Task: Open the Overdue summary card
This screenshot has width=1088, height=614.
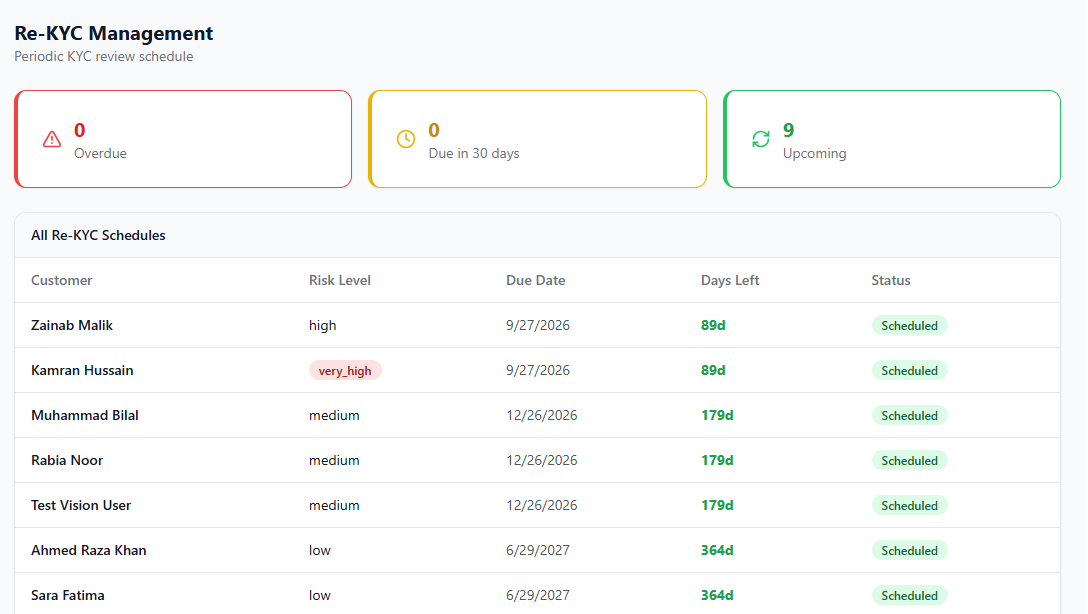Action: click(x=183, y=139)
